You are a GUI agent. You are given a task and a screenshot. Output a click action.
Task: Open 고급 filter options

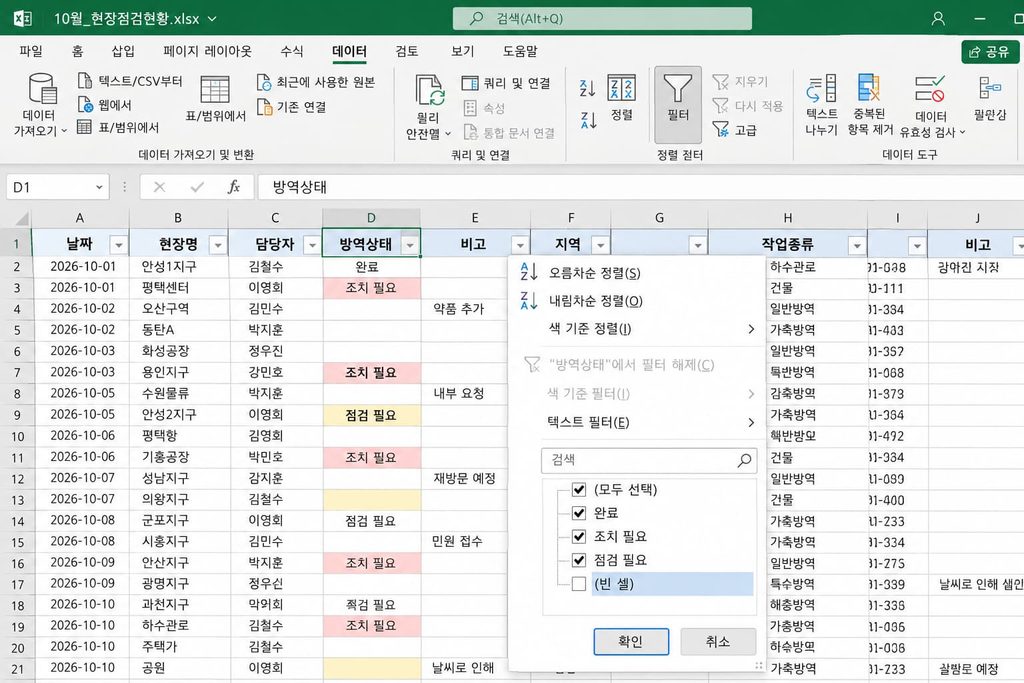735,130
